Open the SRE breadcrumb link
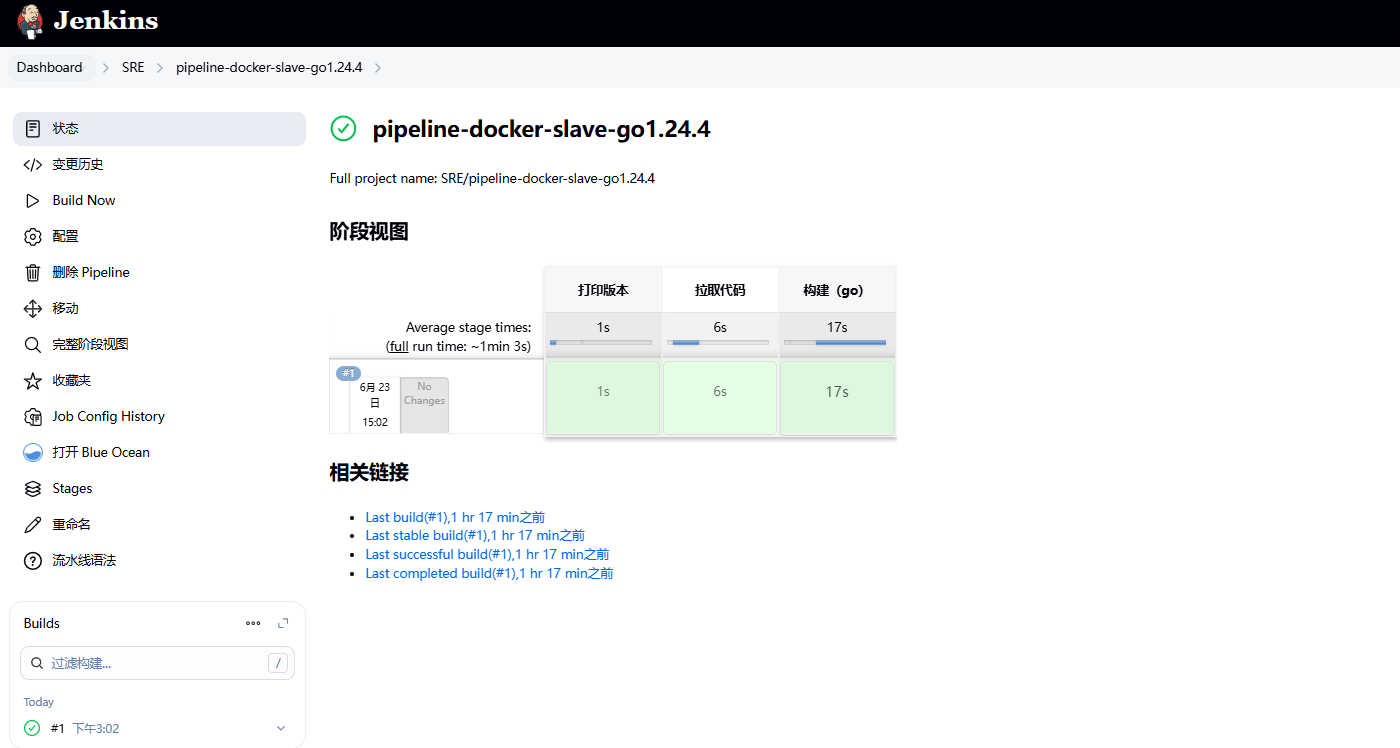 point(133,68)
